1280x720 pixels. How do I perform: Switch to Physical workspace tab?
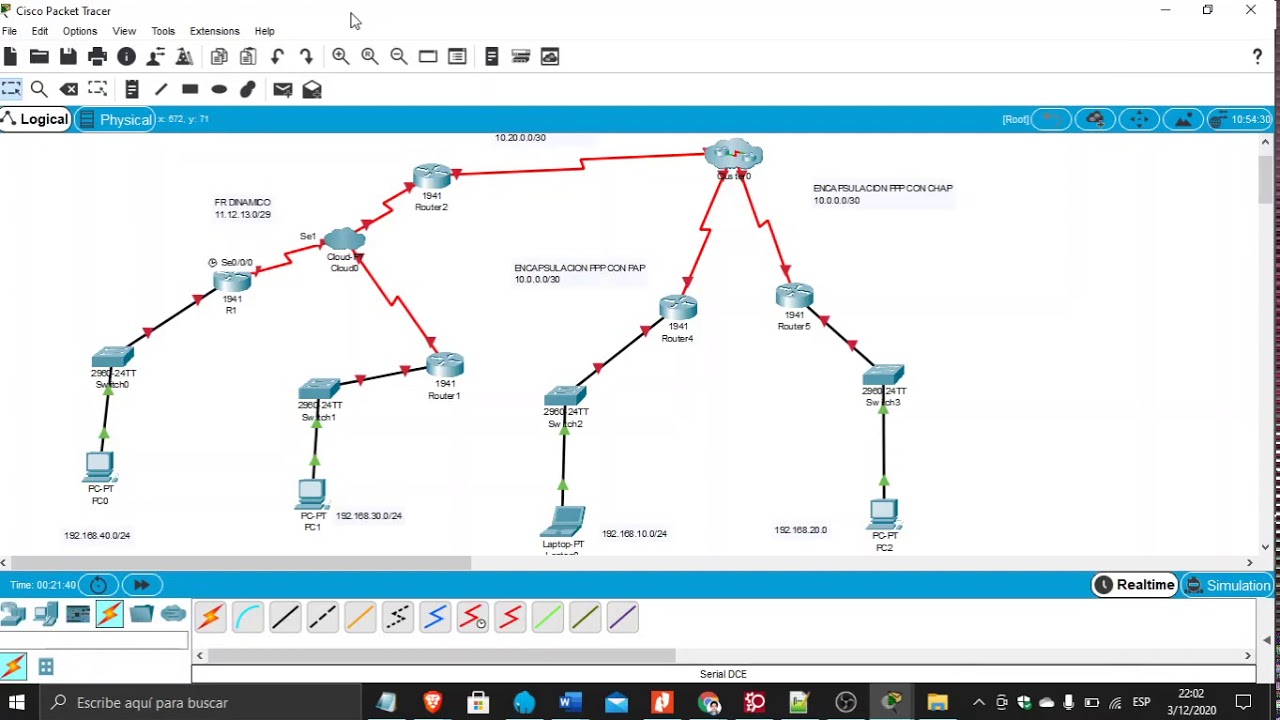pyautogui.click(x=115, y=119)
